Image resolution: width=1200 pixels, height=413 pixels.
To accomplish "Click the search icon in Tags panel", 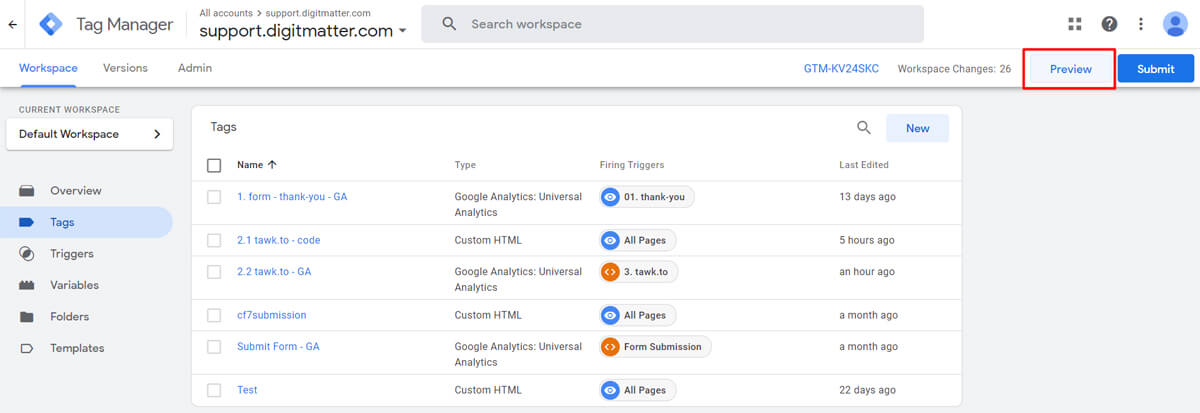I will [x=864, y=128].
